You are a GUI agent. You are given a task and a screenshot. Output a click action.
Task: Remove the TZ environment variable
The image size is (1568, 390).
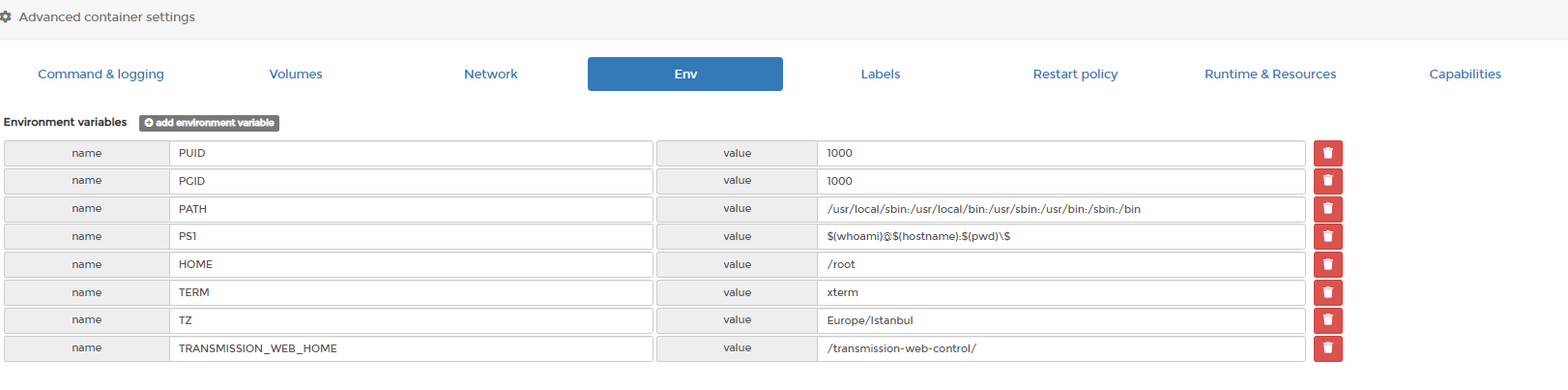click(x=1327, y=320)
